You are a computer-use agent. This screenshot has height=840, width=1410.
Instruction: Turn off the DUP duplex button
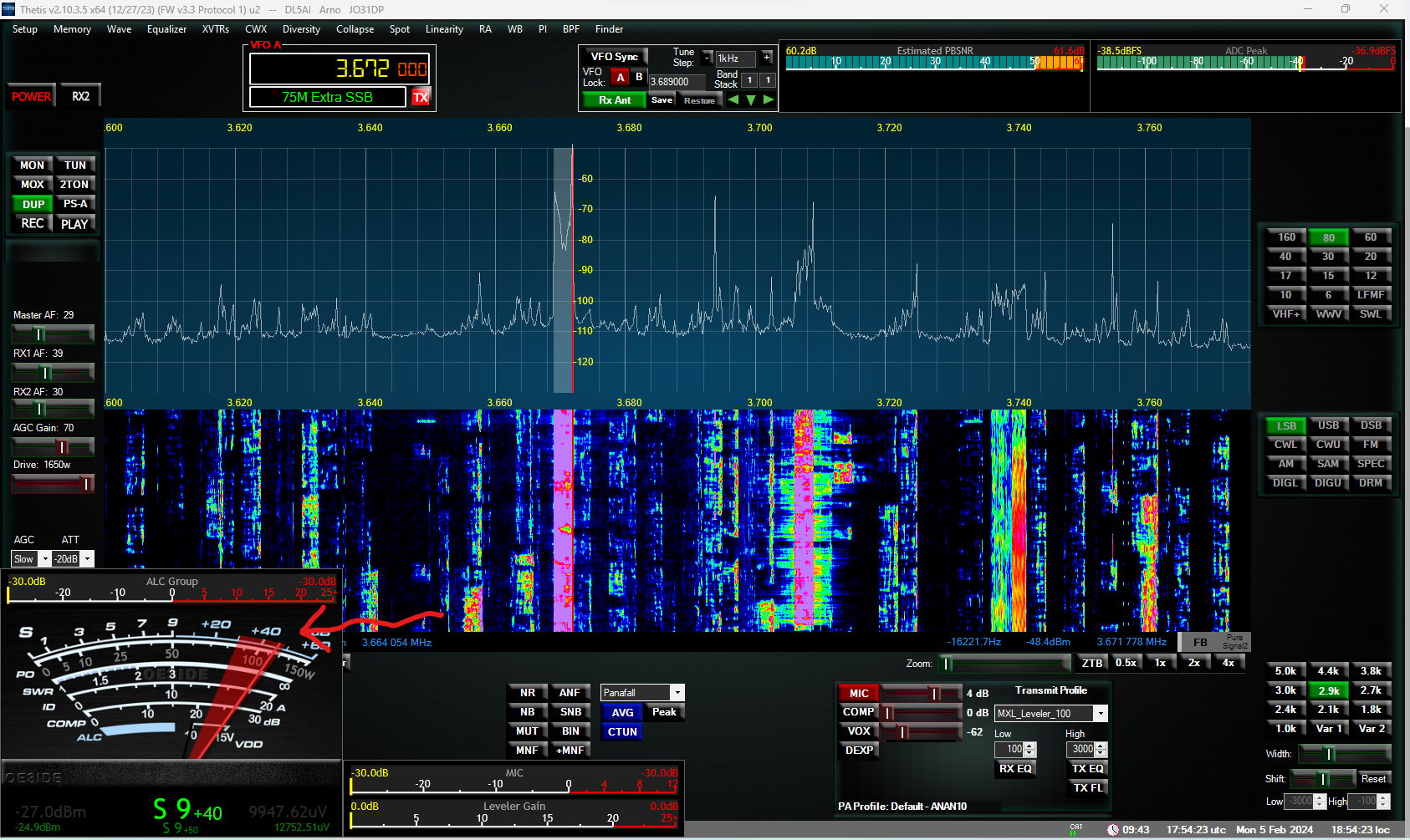[x=32, y=204]
